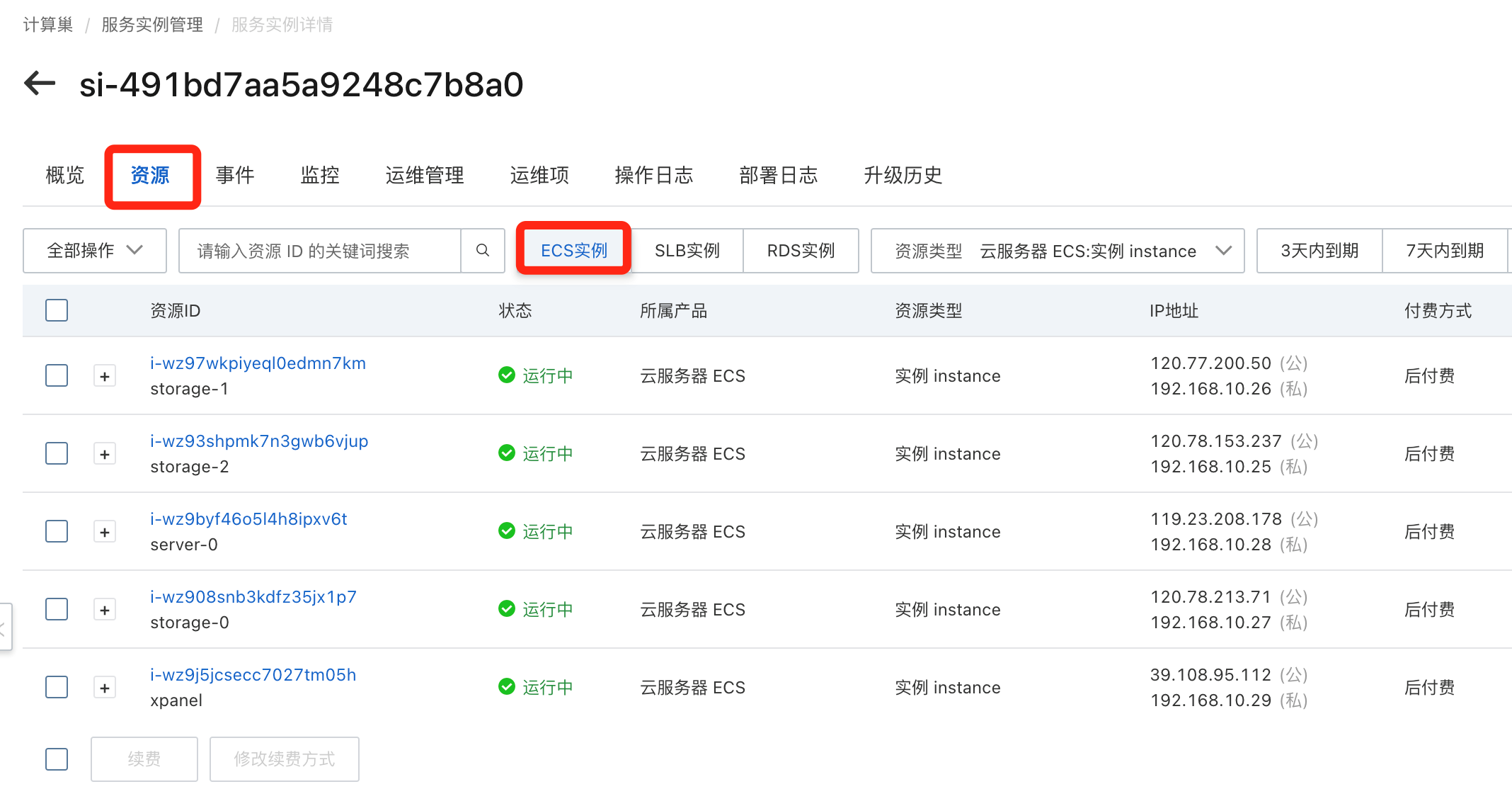Open the 全部操作 dropdown
This screenshot has height=789, width=1512.
pyautogui.click(x=95, y=251)
